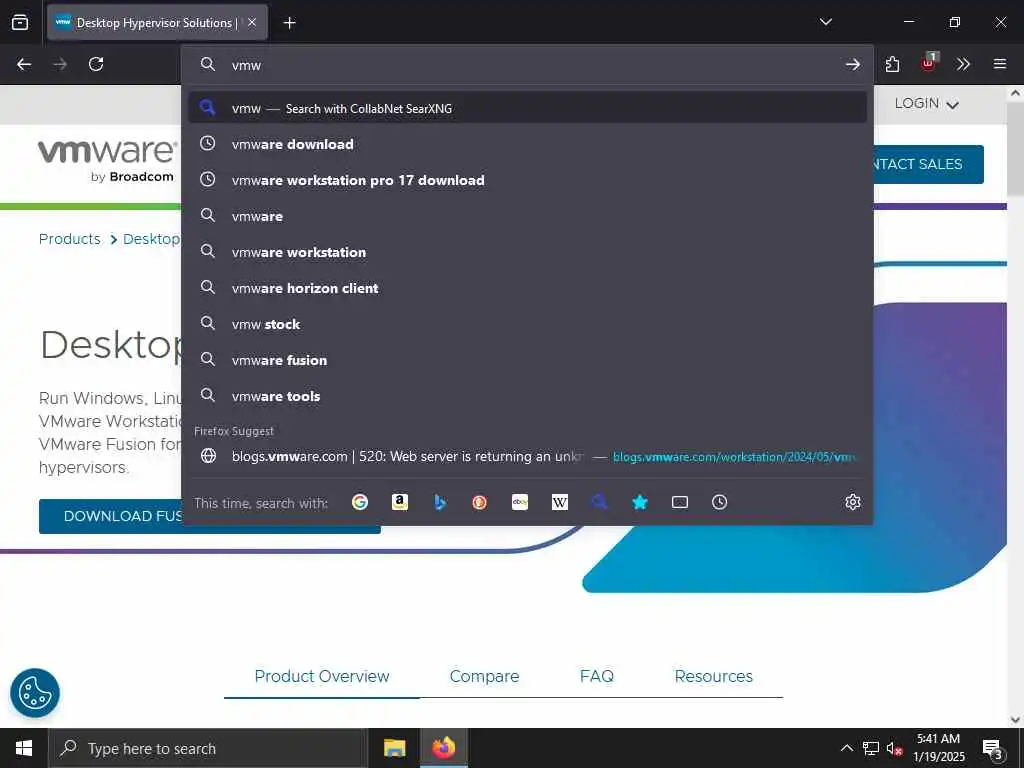The image size is (1024, 768).
Task: Search this time with Google
Action: (x=360, y=502)
